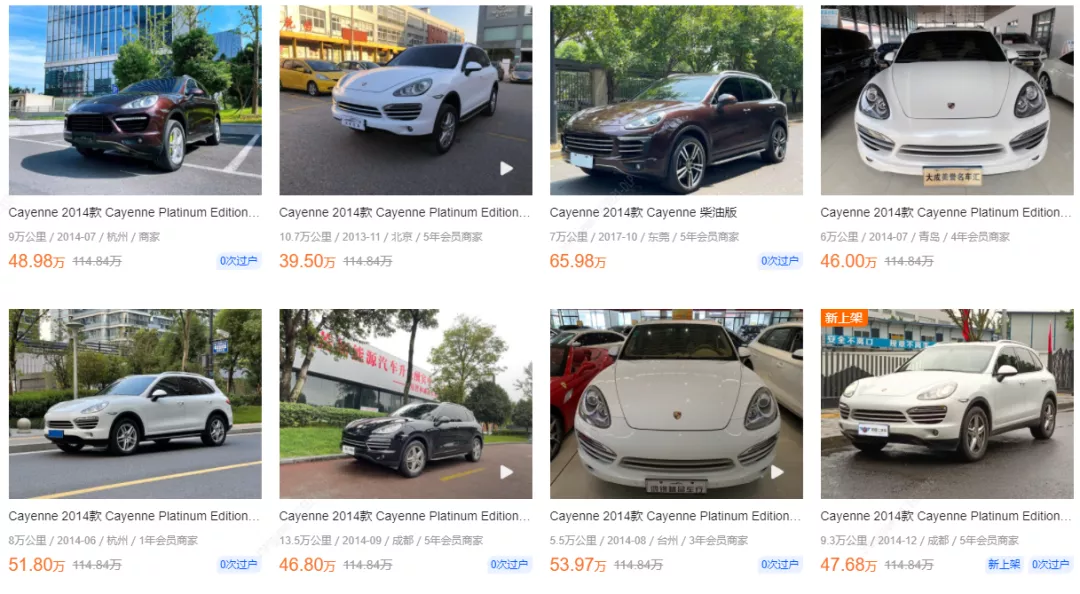Viewport: 1080px width, 594px height.
Task: Click 0次过户 tag on 47.68万 listing
Action: pyautogui.click(x=1050, y=564)
